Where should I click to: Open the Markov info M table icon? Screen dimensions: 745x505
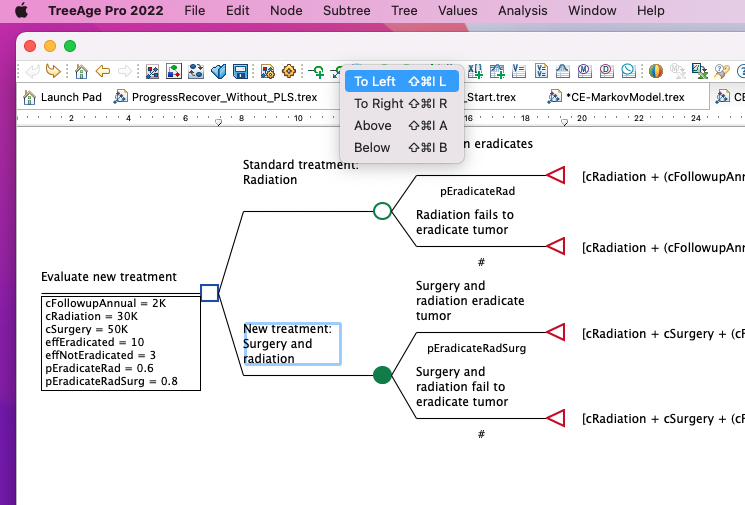tap(584, 71)
